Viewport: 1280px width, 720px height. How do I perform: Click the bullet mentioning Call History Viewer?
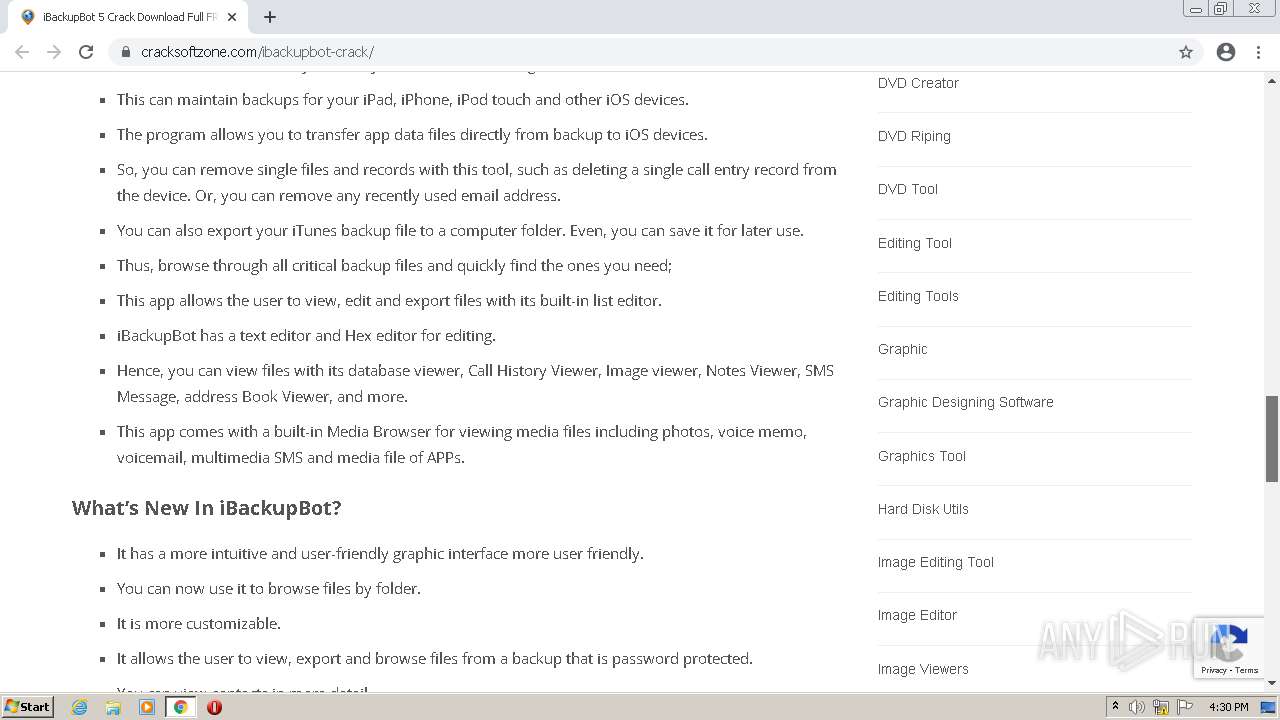tap(475, 383)
